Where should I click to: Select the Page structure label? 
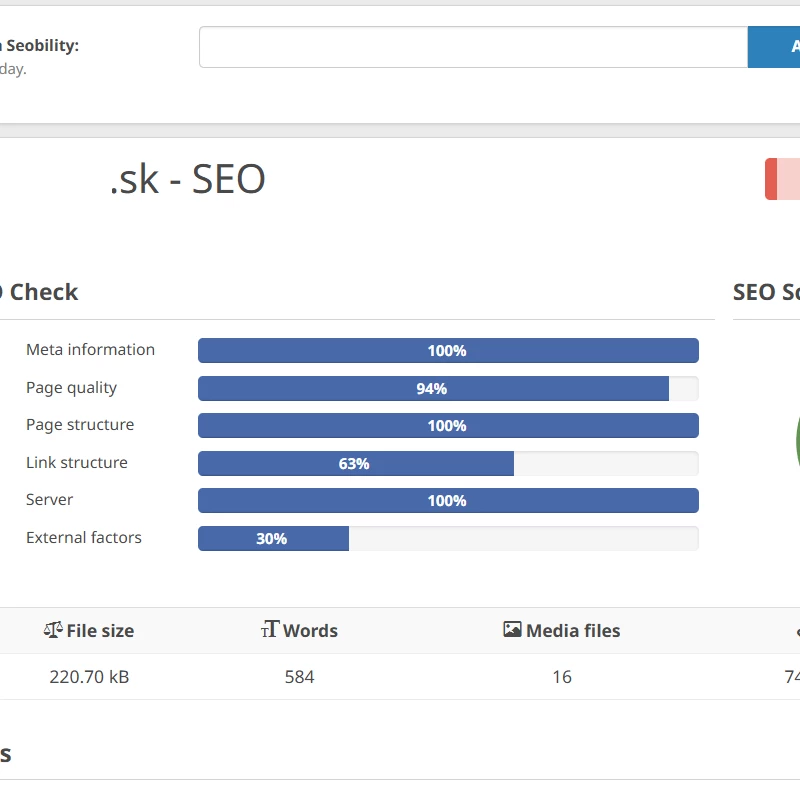pyautogui.click(x=80, y=425)
